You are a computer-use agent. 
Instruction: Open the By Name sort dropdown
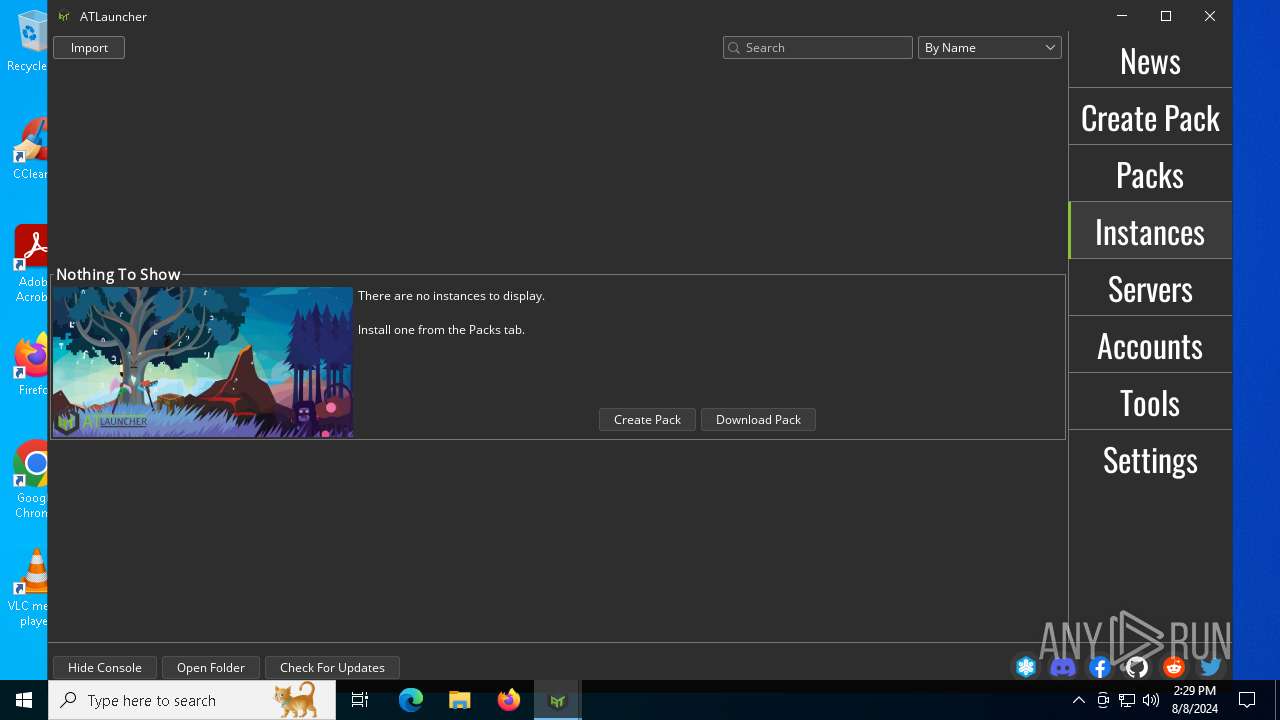coord(989,48)
